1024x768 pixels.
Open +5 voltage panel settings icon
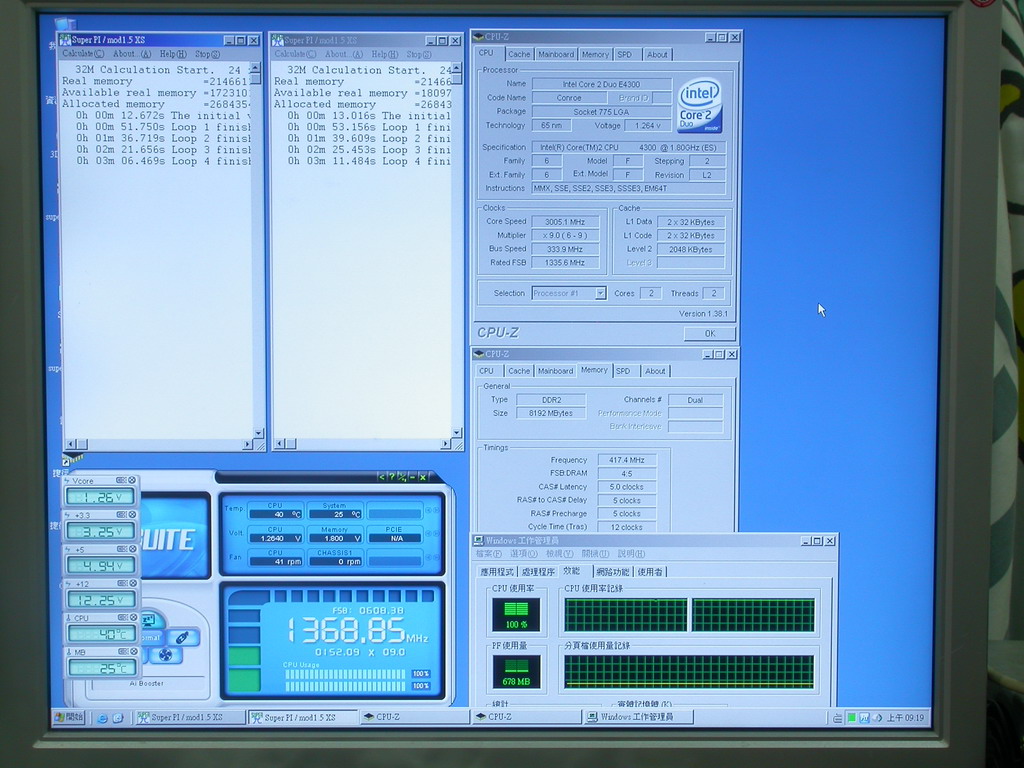point(121,549)
